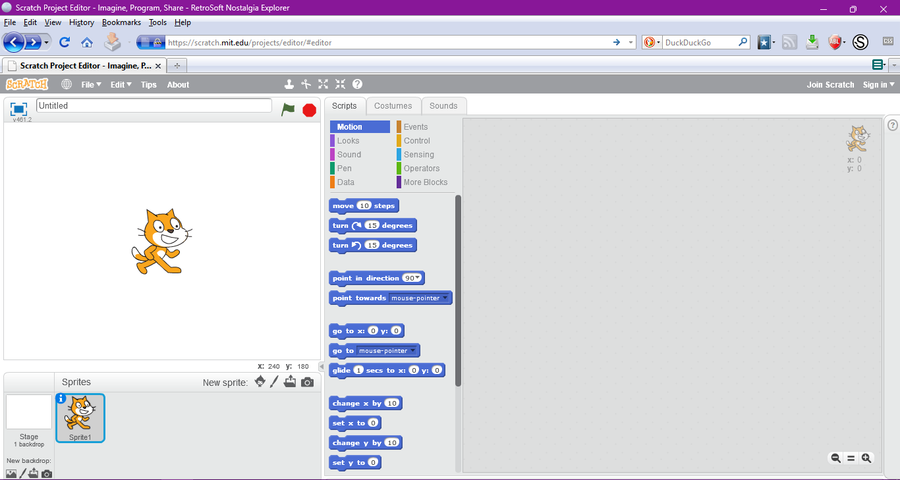Select the Shrink sprite tool
The height and width of the screenshot is (480, 900).
[340, 84]
